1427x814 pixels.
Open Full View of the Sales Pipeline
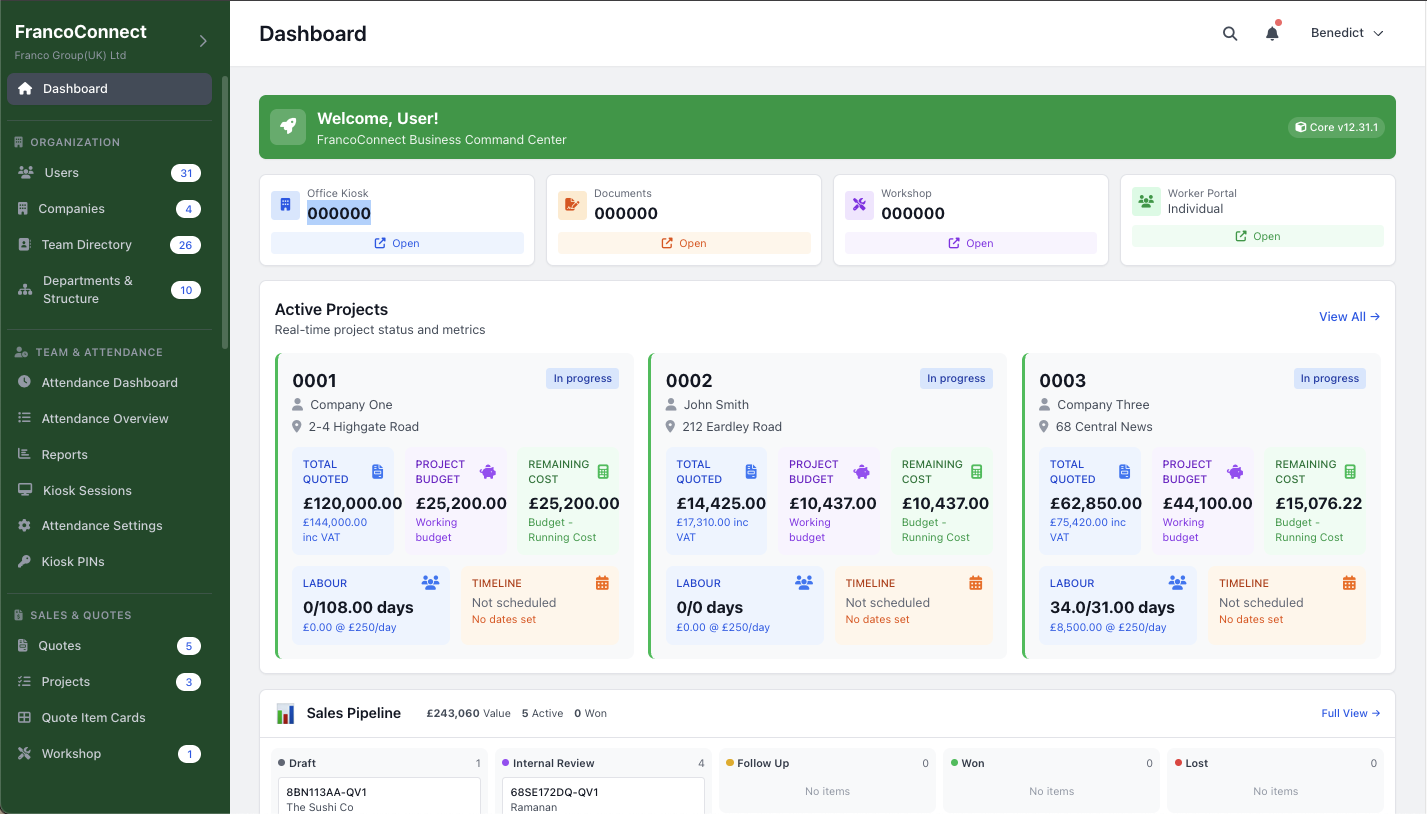(x=1351, y=712)
